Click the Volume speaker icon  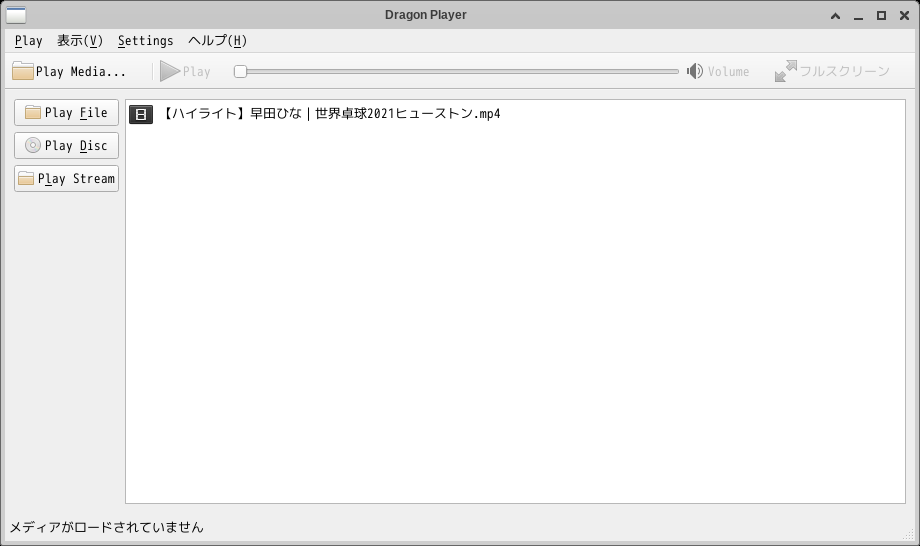point(695,72)
